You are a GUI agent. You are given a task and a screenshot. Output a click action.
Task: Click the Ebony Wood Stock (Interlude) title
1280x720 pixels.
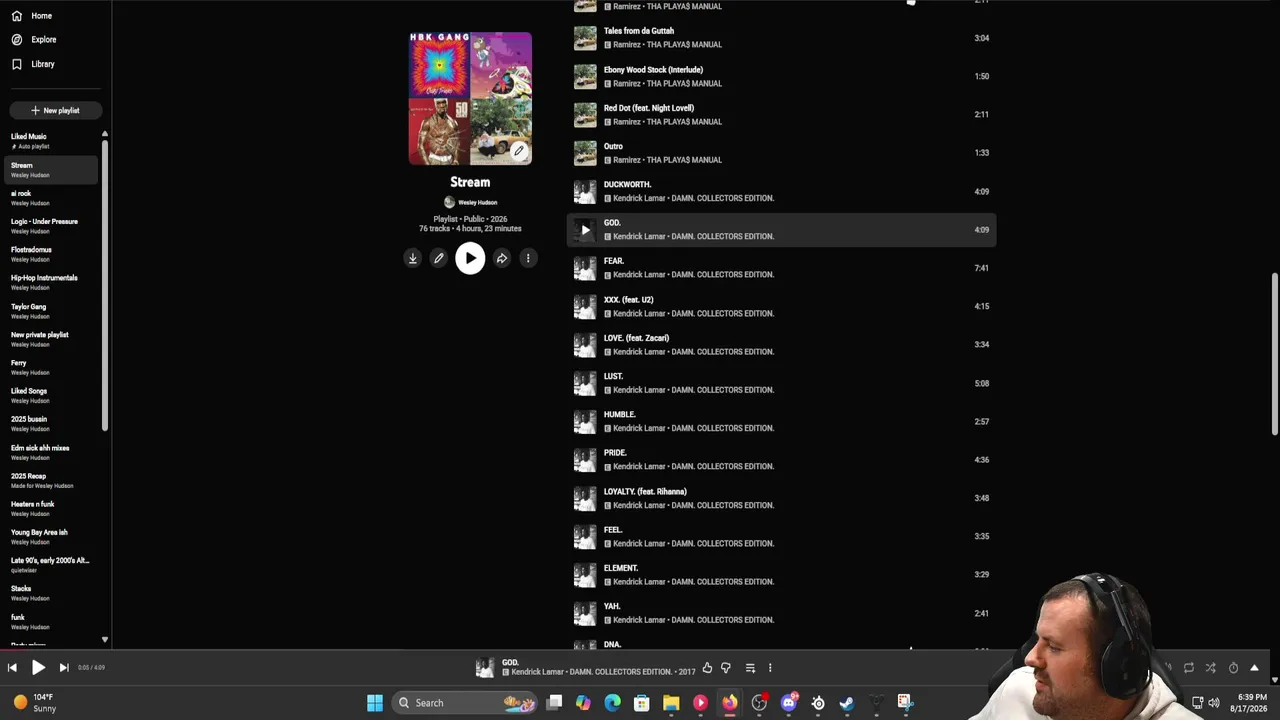pyautogui.click(x=653, y=70)
